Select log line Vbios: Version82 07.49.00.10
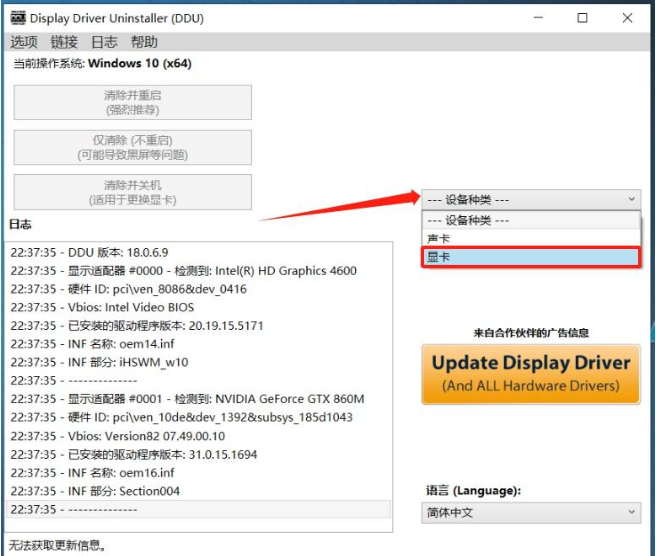The width and height of the screenshot is (656, 556). coord(198,436)
